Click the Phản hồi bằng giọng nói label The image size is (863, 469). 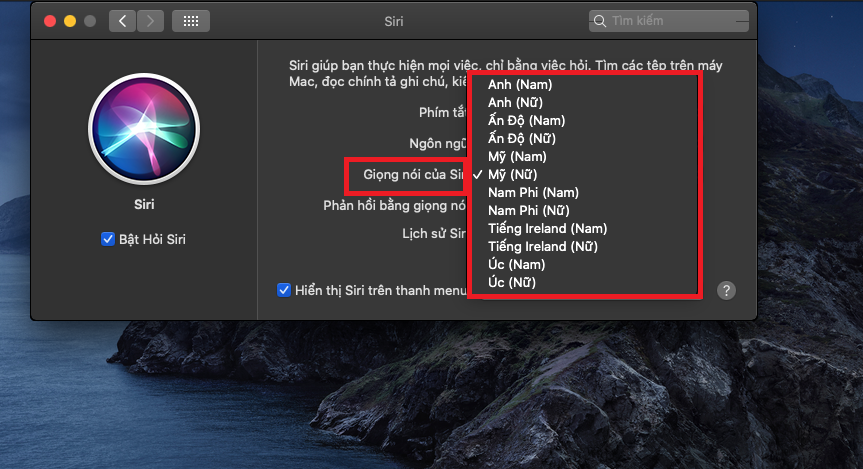pos(395,206)
